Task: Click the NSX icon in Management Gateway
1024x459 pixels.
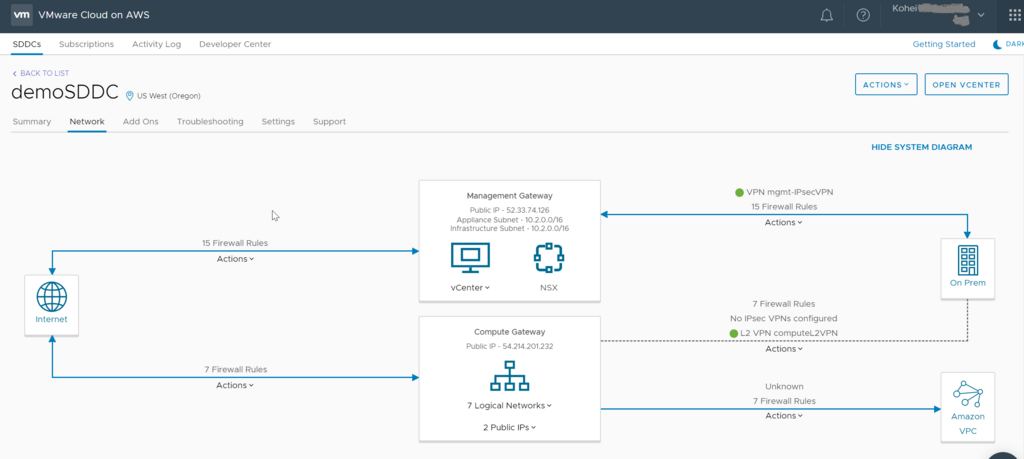Action: 549,258
